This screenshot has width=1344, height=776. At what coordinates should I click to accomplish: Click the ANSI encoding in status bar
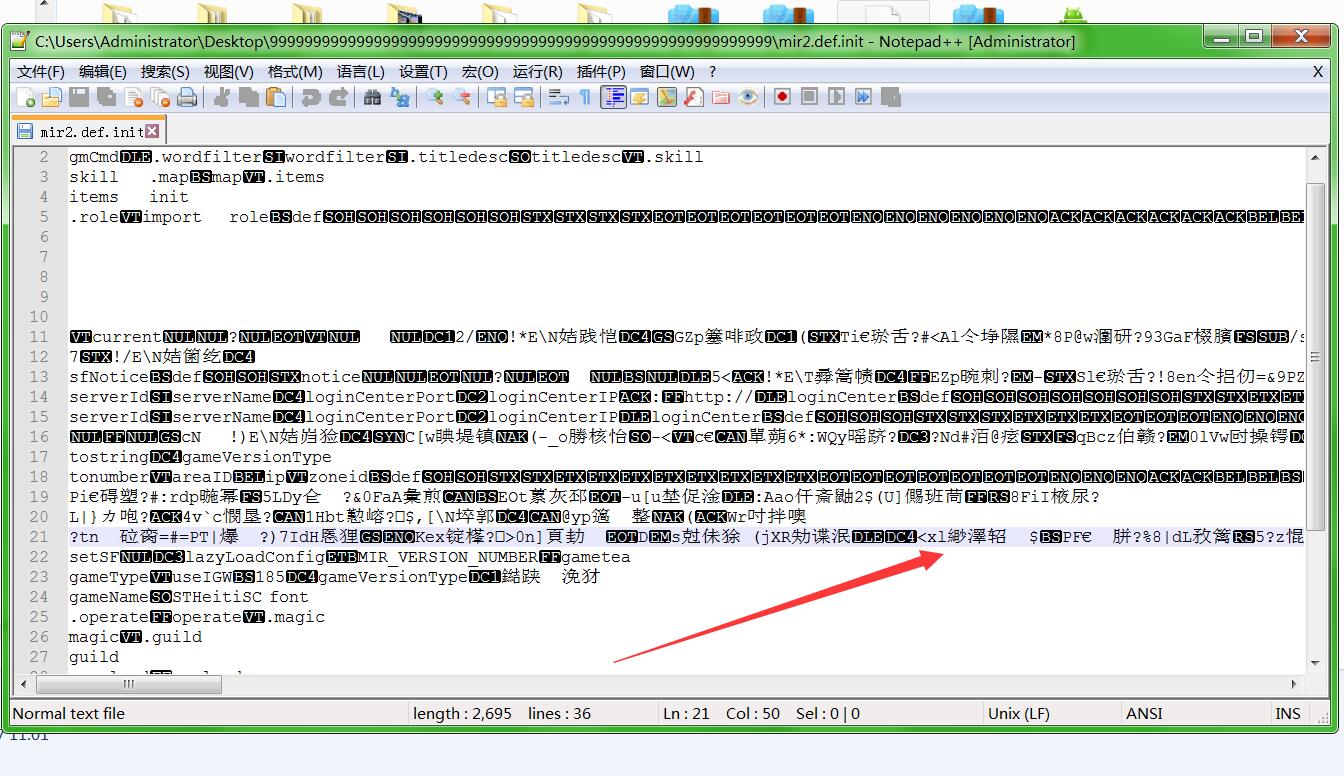(1144, 714)
